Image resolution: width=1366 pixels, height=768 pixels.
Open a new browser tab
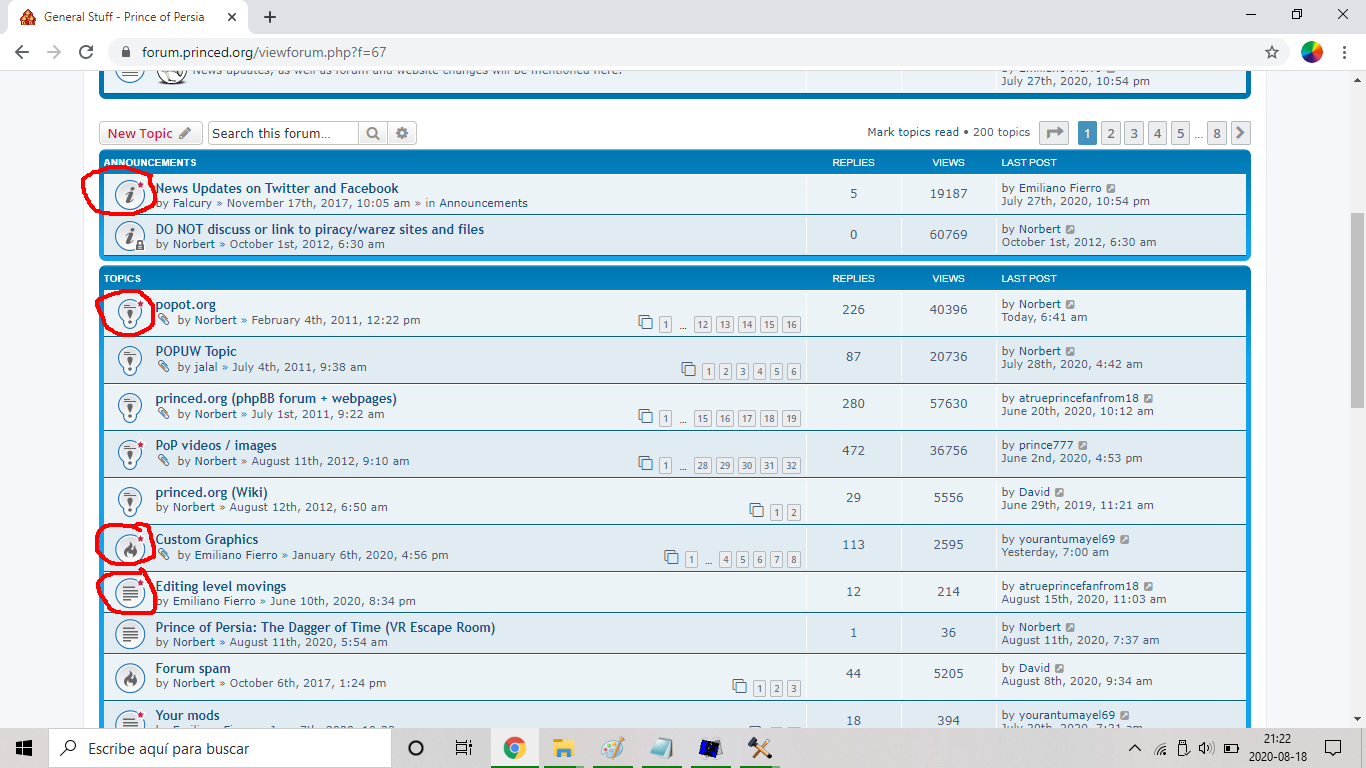[270, 17]
